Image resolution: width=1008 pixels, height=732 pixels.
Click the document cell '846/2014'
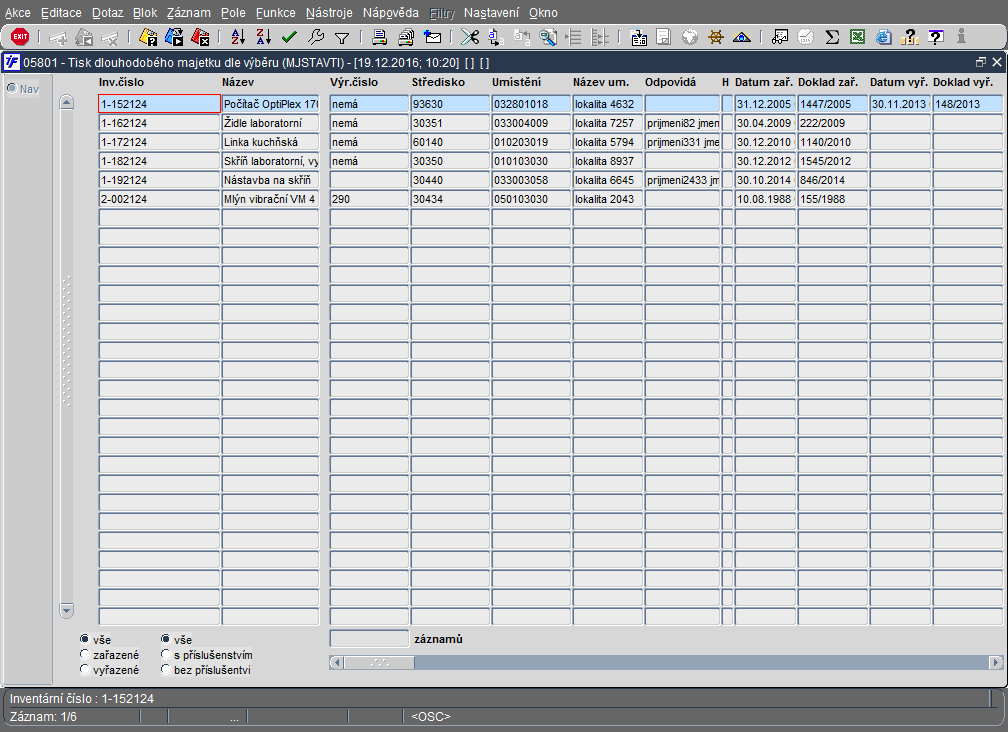pyautogui.click(x=832, y=180)
